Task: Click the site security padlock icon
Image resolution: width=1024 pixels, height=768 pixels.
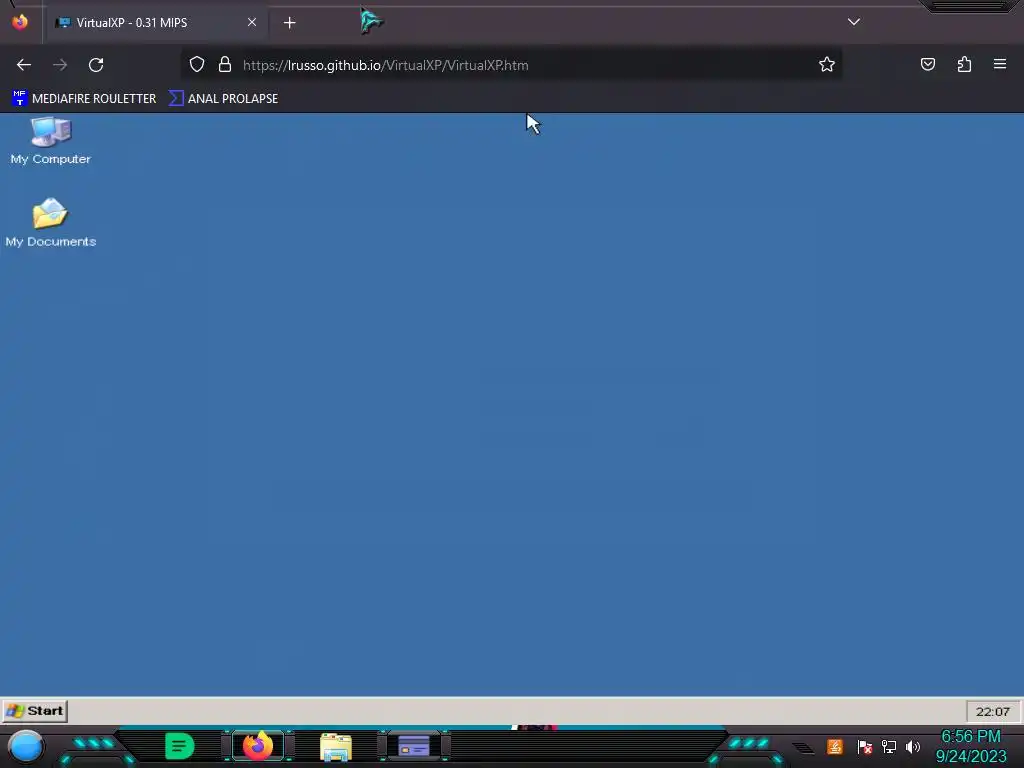Action: coord(225,64)
